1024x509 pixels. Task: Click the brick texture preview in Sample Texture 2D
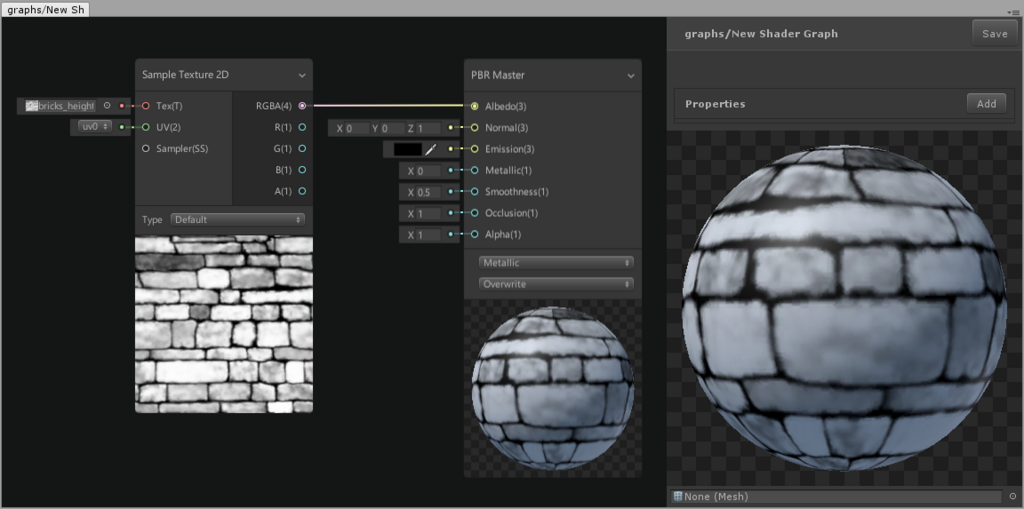(224, 324)
